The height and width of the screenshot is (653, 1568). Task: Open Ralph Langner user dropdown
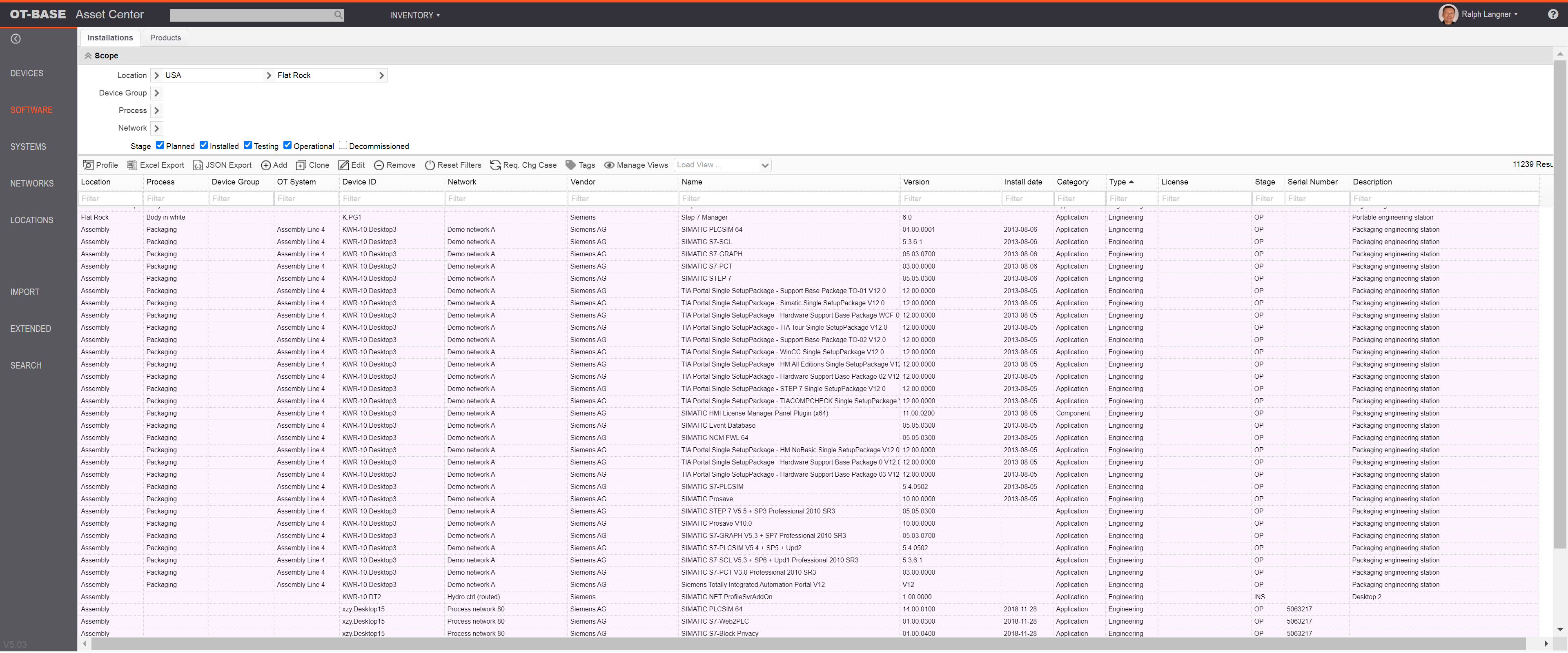(x=1490, y=14)
